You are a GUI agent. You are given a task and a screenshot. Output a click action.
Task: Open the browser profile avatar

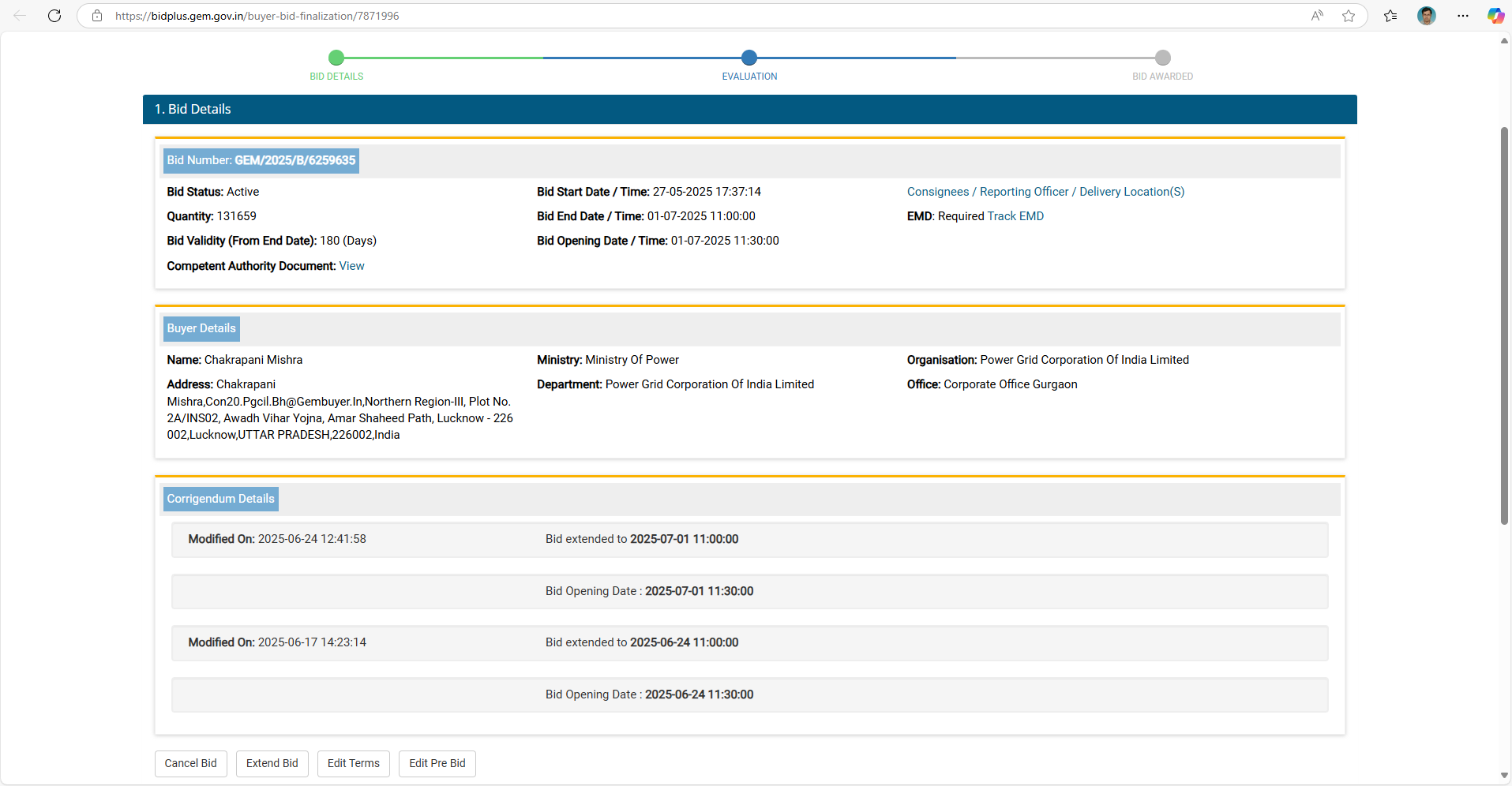click(1427, 16)
